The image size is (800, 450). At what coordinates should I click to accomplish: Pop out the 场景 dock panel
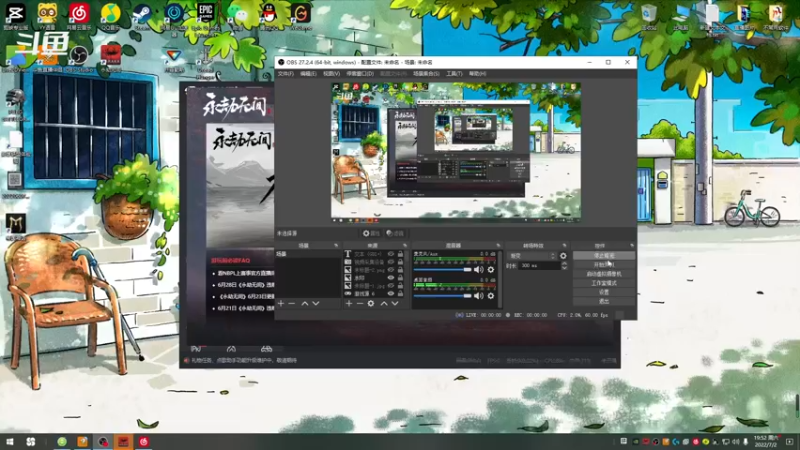pyautogui.click(x=336, y=245)
